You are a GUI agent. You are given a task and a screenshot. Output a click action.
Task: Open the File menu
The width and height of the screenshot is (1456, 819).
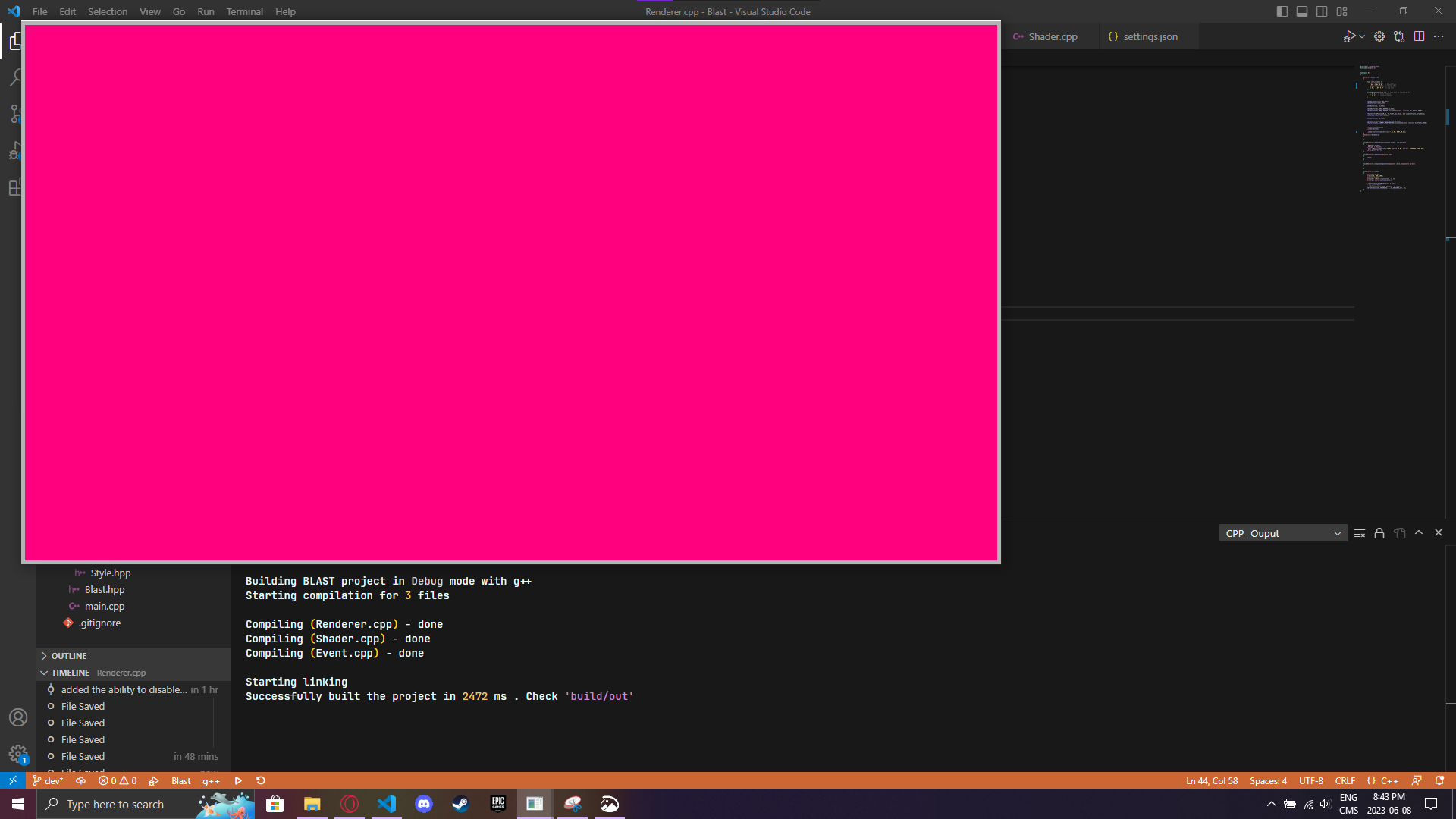click(x=40, y=11)
